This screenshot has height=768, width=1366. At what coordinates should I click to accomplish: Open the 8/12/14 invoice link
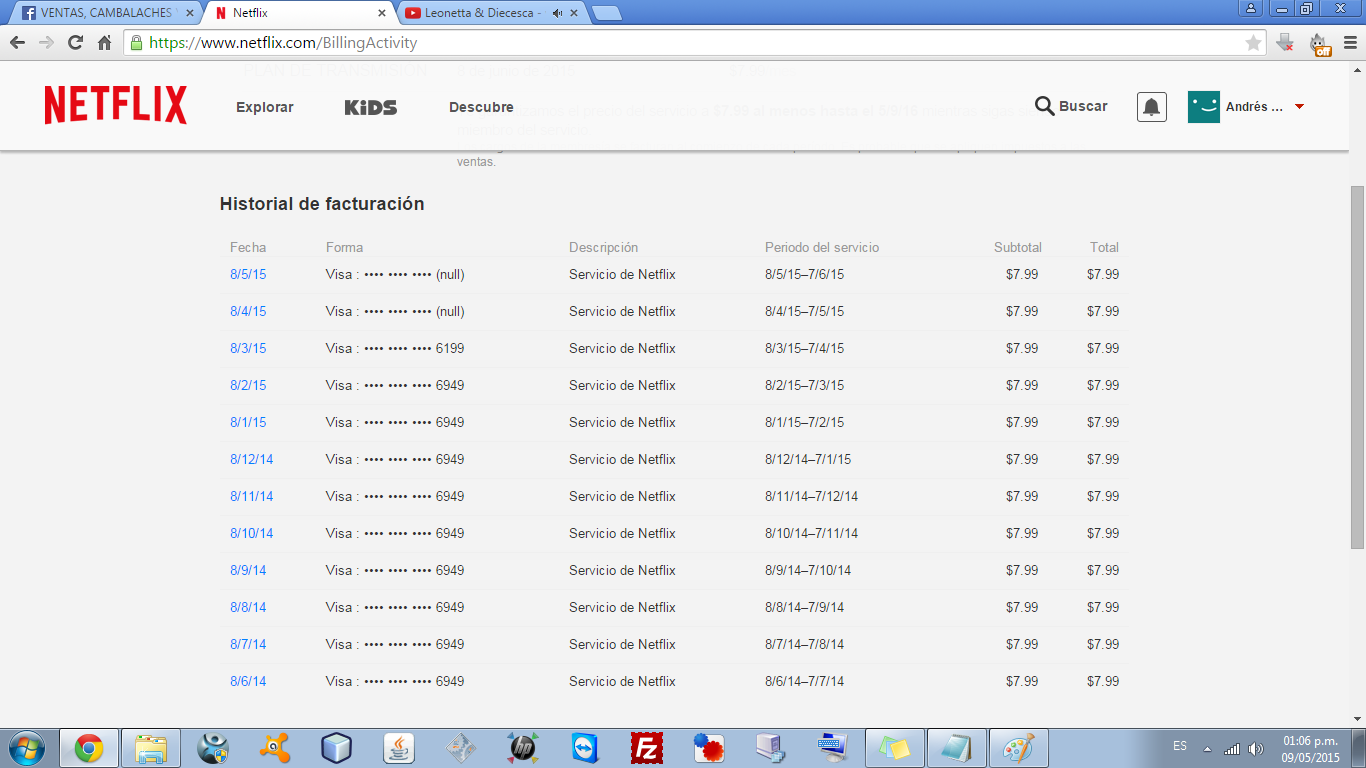click(251, 459)
